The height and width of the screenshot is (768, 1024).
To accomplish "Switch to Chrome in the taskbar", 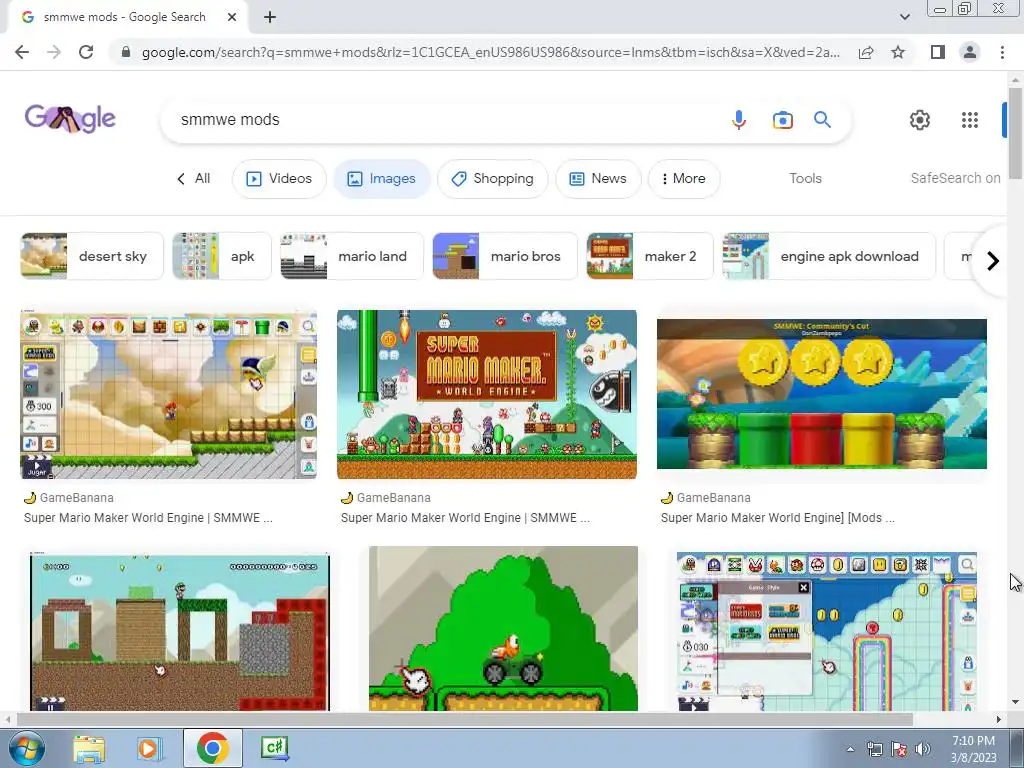I will click(212, 748).
